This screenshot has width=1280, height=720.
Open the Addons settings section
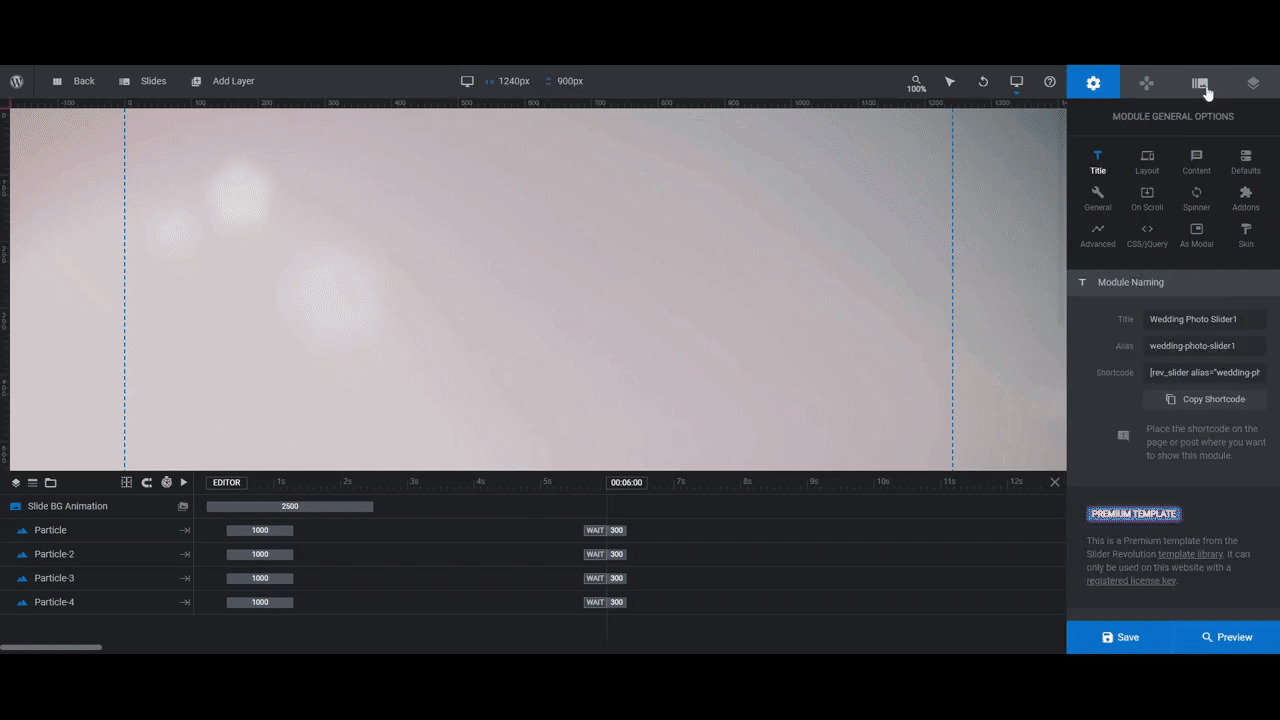click(x=1246, y=199)
